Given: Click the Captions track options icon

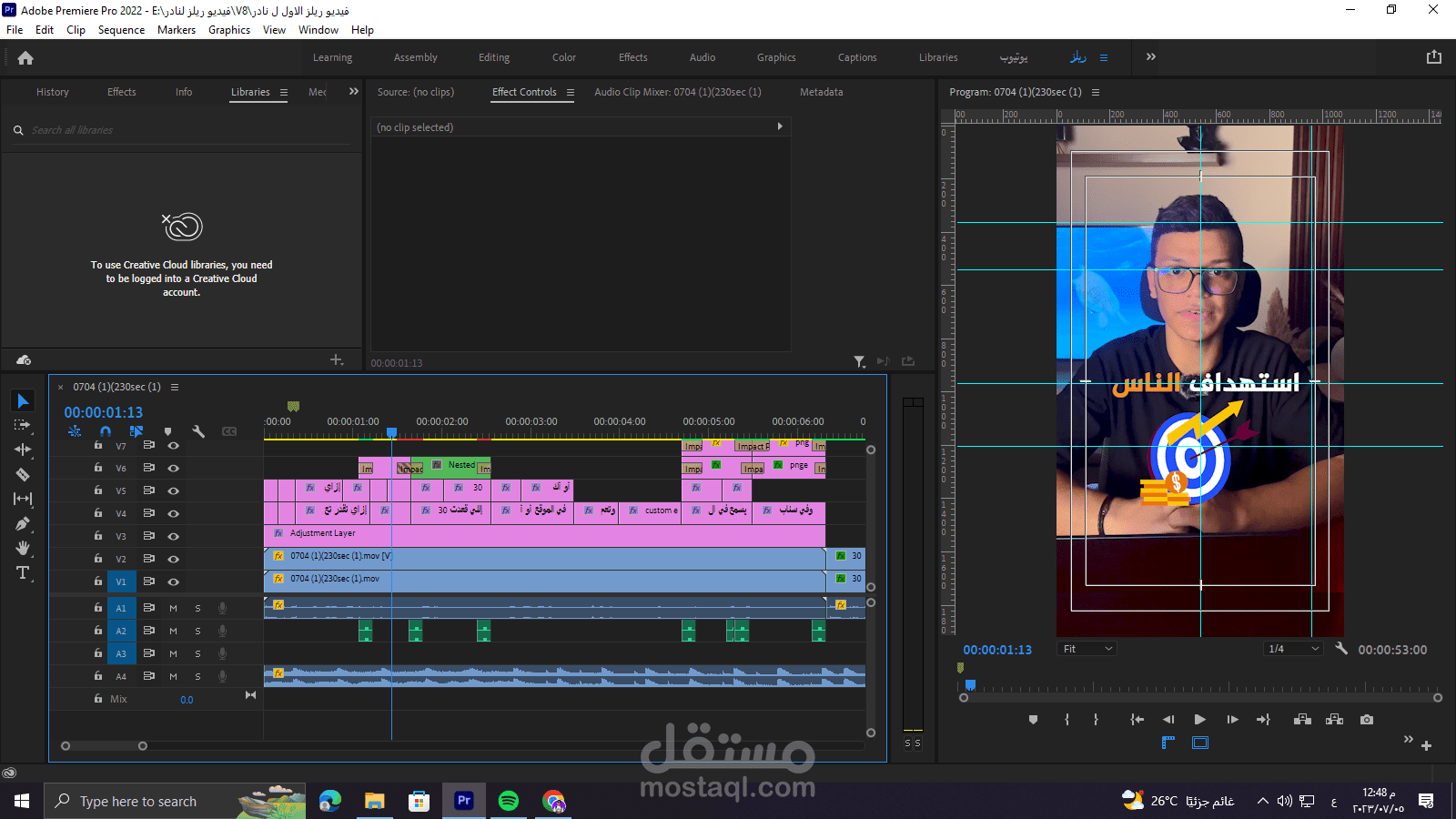Looking at the screenshot, I should [229, 431].
